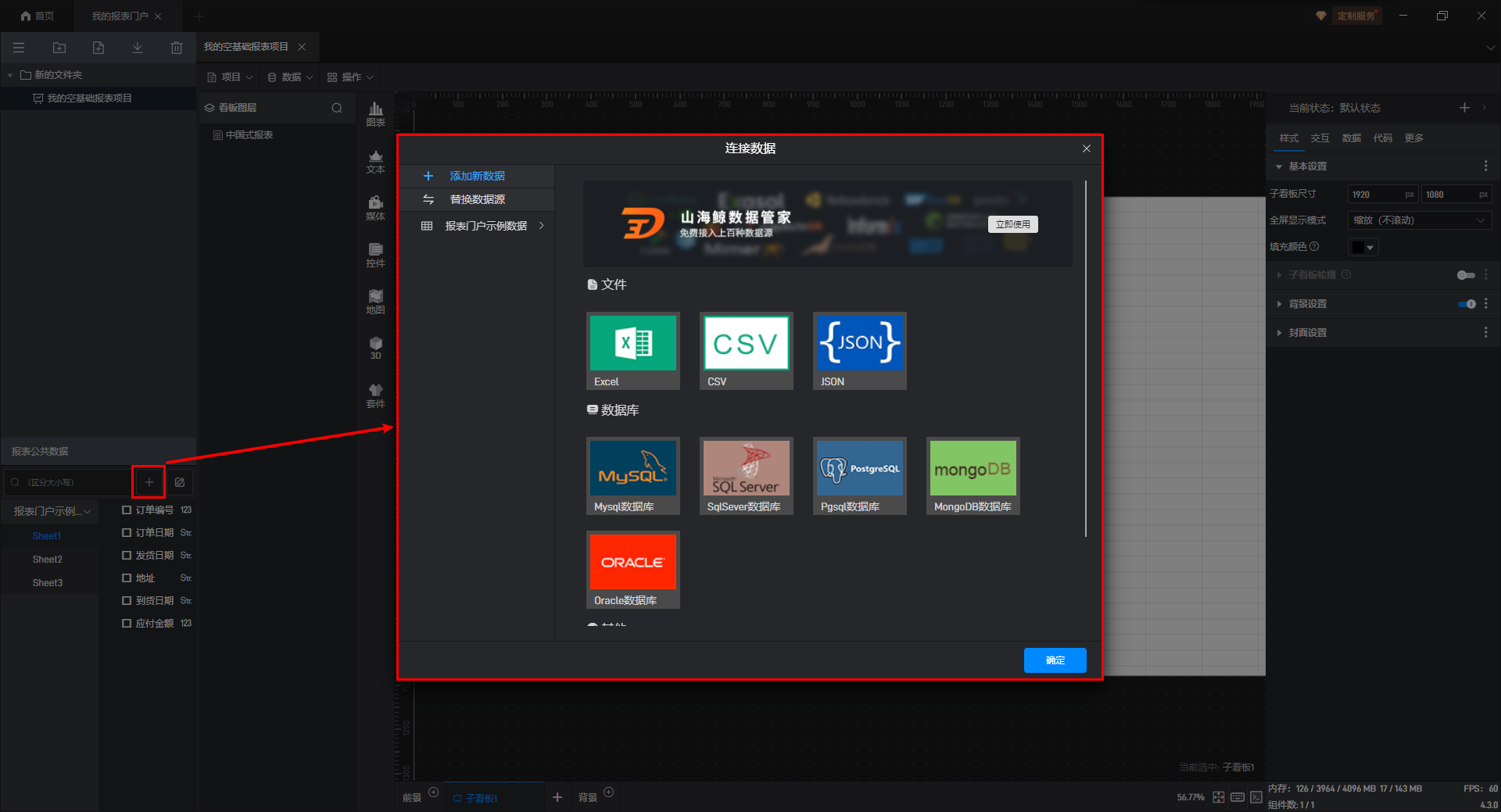The image size is (1501, 812).
Task: Select the 替换数据源 menu entry
Action: (477, 200)
